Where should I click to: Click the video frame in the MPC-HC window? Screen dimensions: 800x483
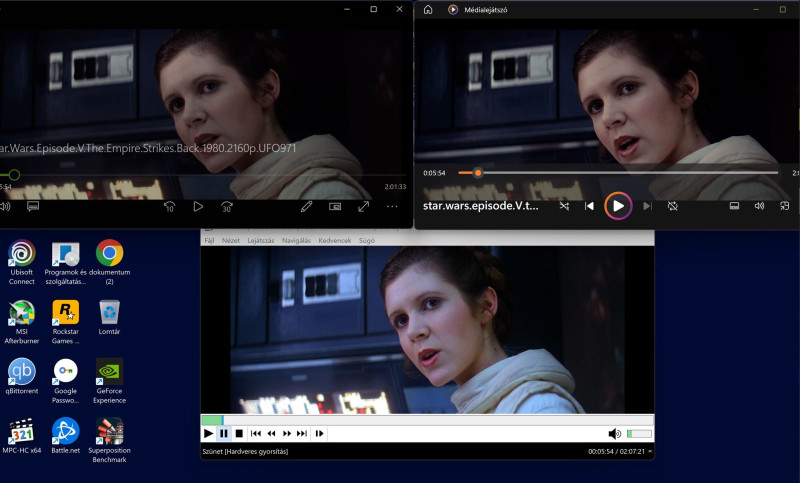click(x=427, y=329)
